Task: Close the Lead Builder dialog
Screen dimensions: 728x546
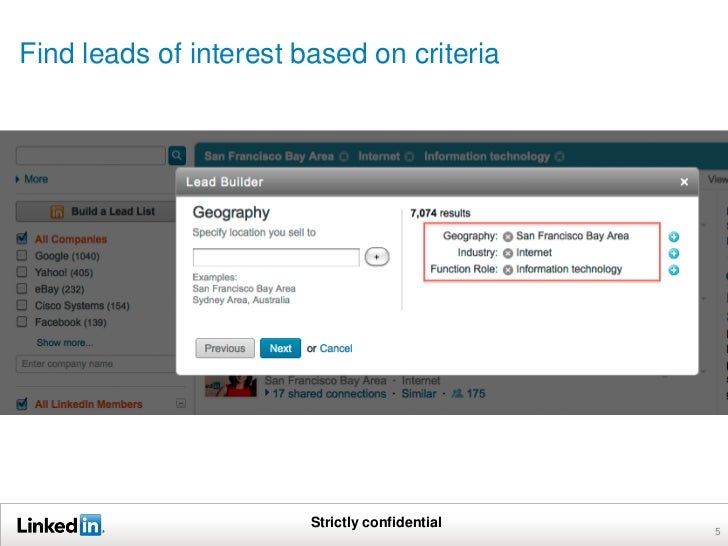Action: (684, 182)
